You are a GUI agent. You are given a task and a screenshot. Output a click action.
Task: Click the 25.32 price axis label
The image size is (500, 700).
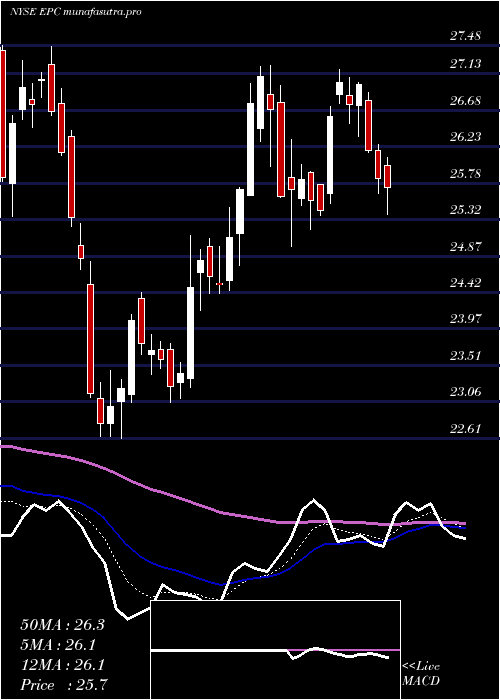tap(465, 210)
